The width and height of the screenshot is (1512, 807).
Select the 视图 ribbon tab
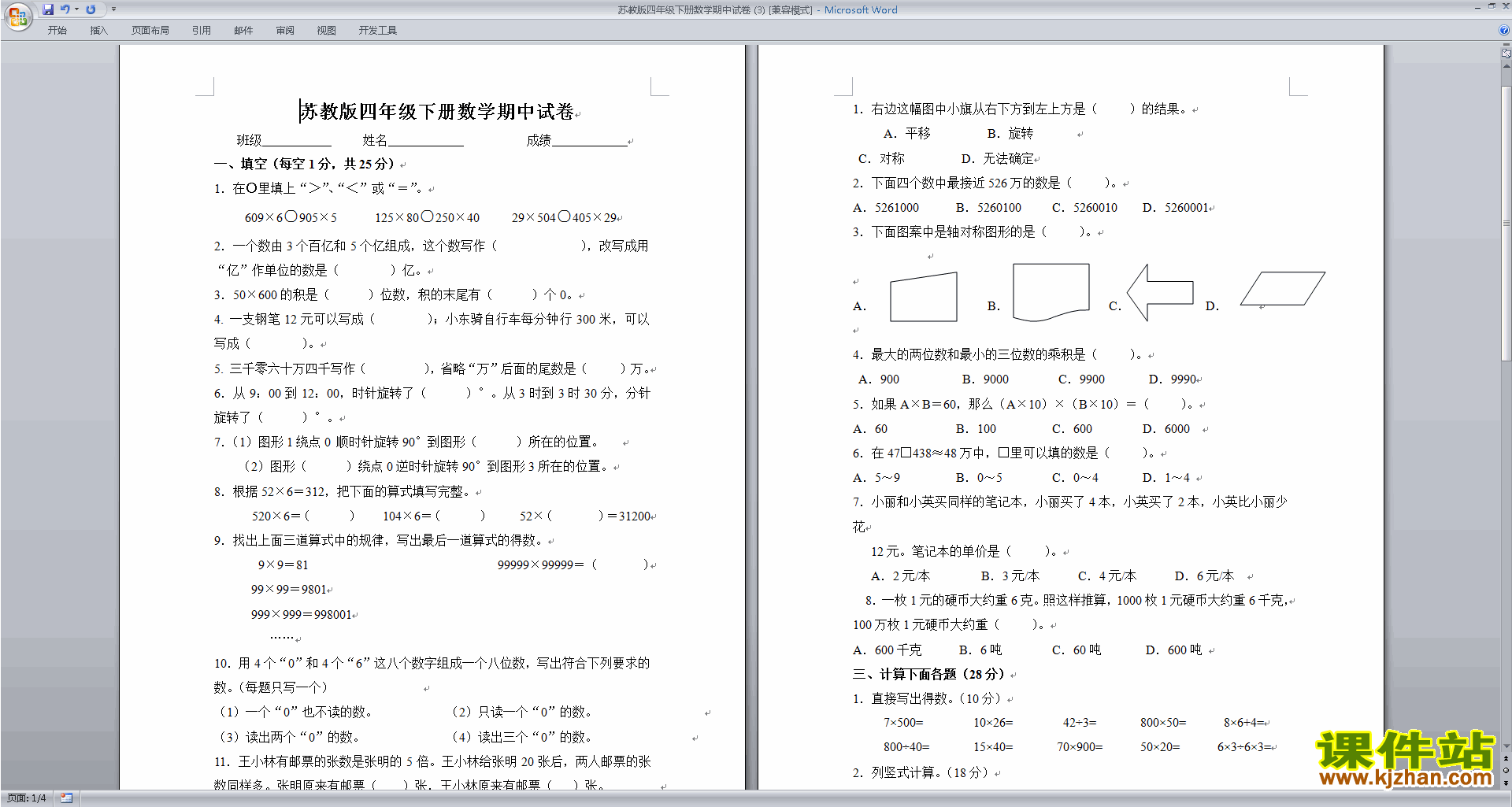pyautogui.click(x=327, y=31)
